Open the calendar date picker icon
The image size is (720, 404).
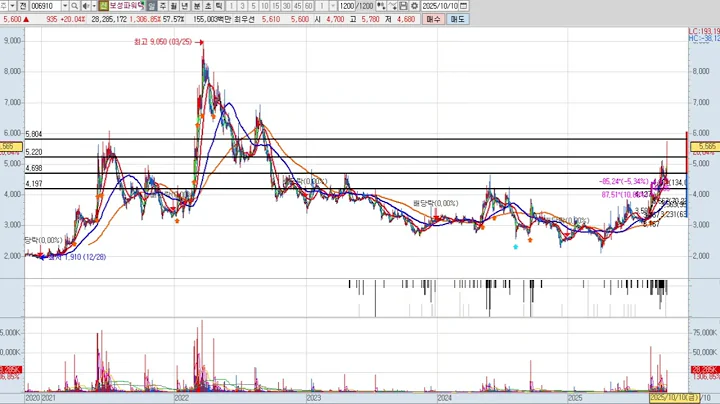tap(464, 6)
